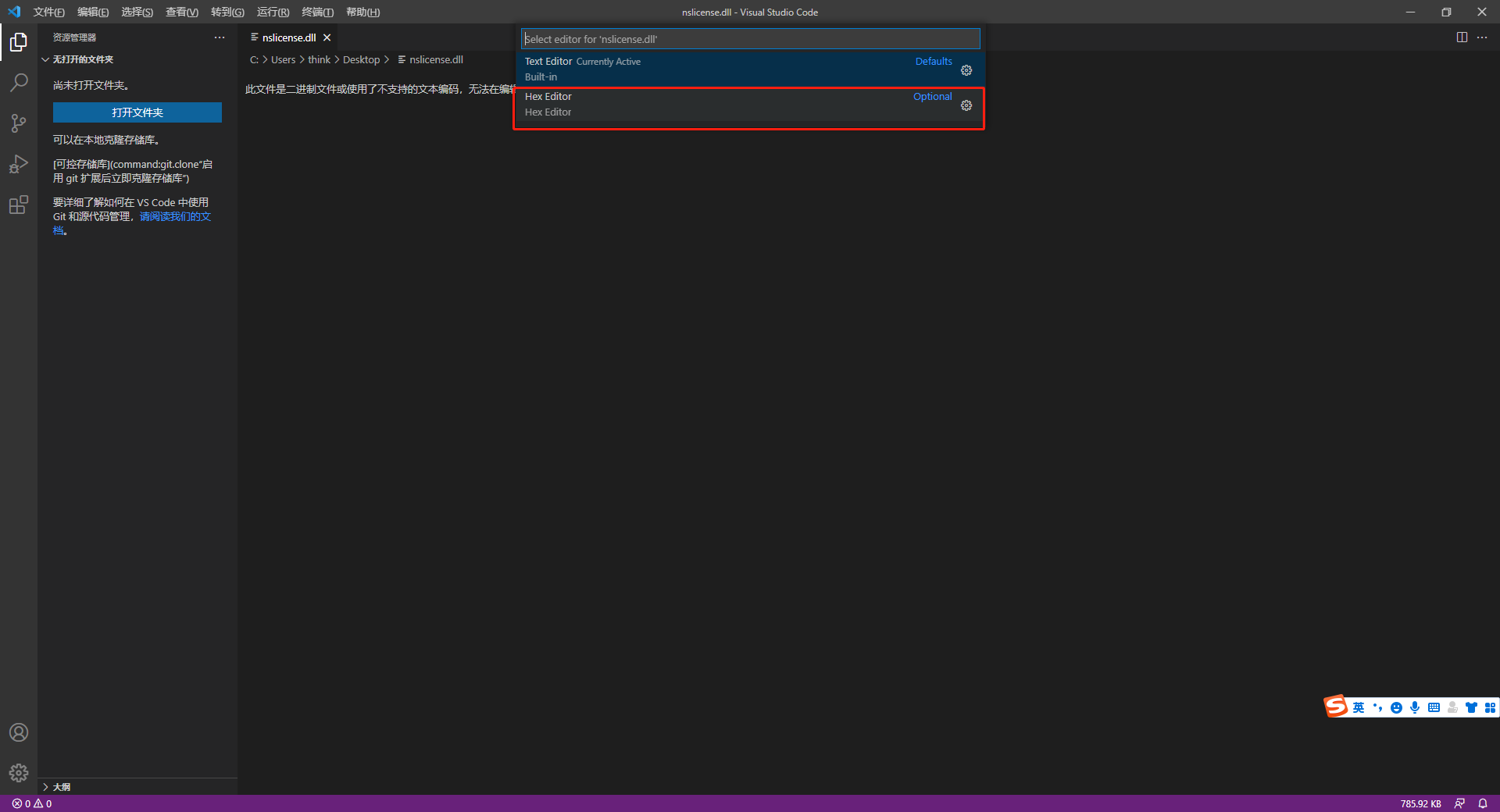This screenshot has height=812, width=1500.
Task: Open the Sogou toolbox grid icon
Action: (x=1490, y=707)
